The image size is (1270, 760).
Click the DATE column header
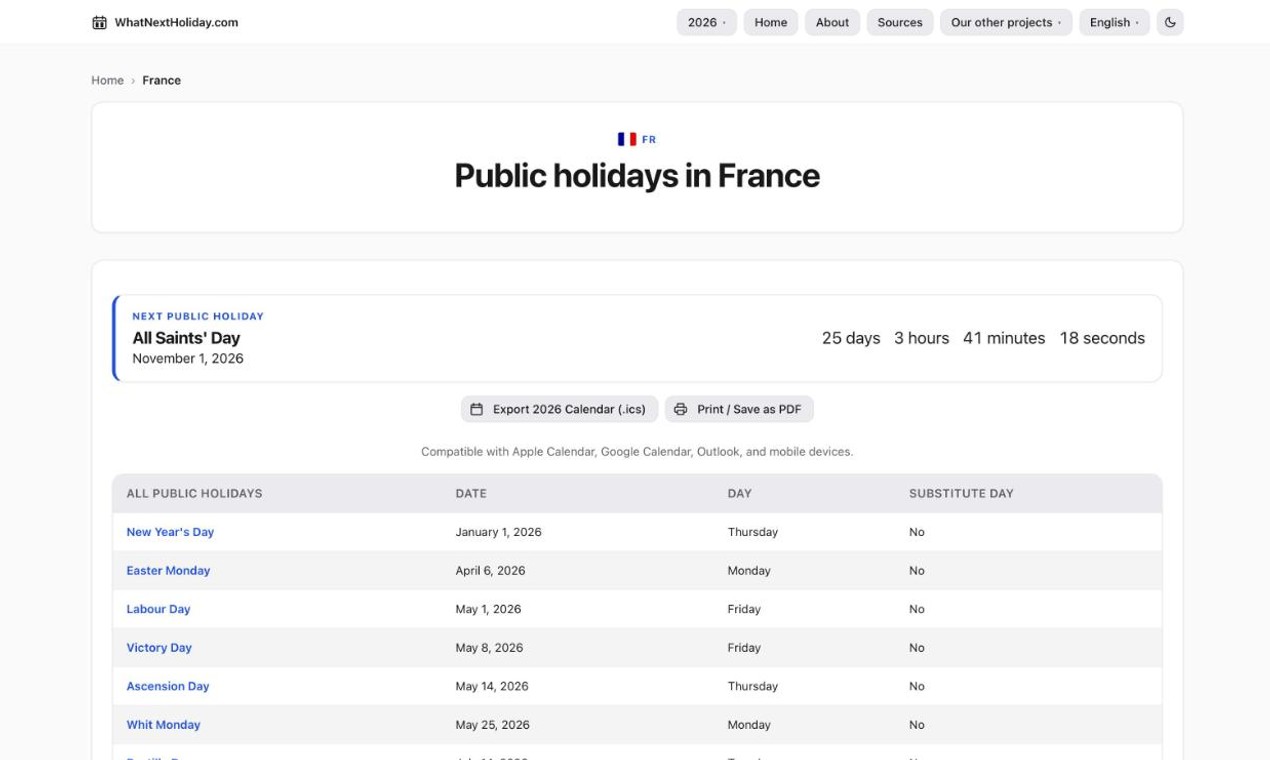[471, 493]
